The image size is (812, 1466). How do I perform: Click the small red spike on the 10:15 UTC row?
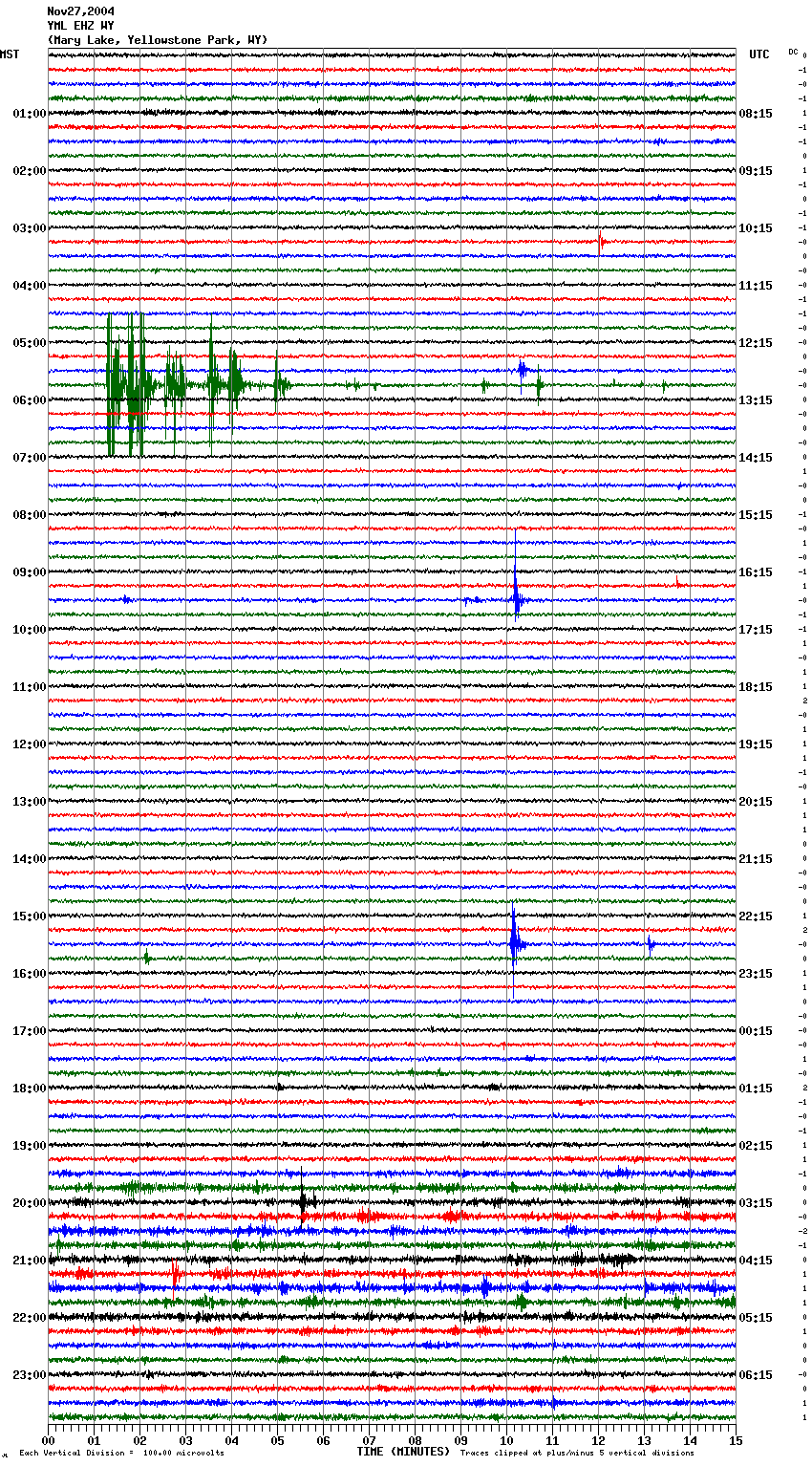coord(601,241)
